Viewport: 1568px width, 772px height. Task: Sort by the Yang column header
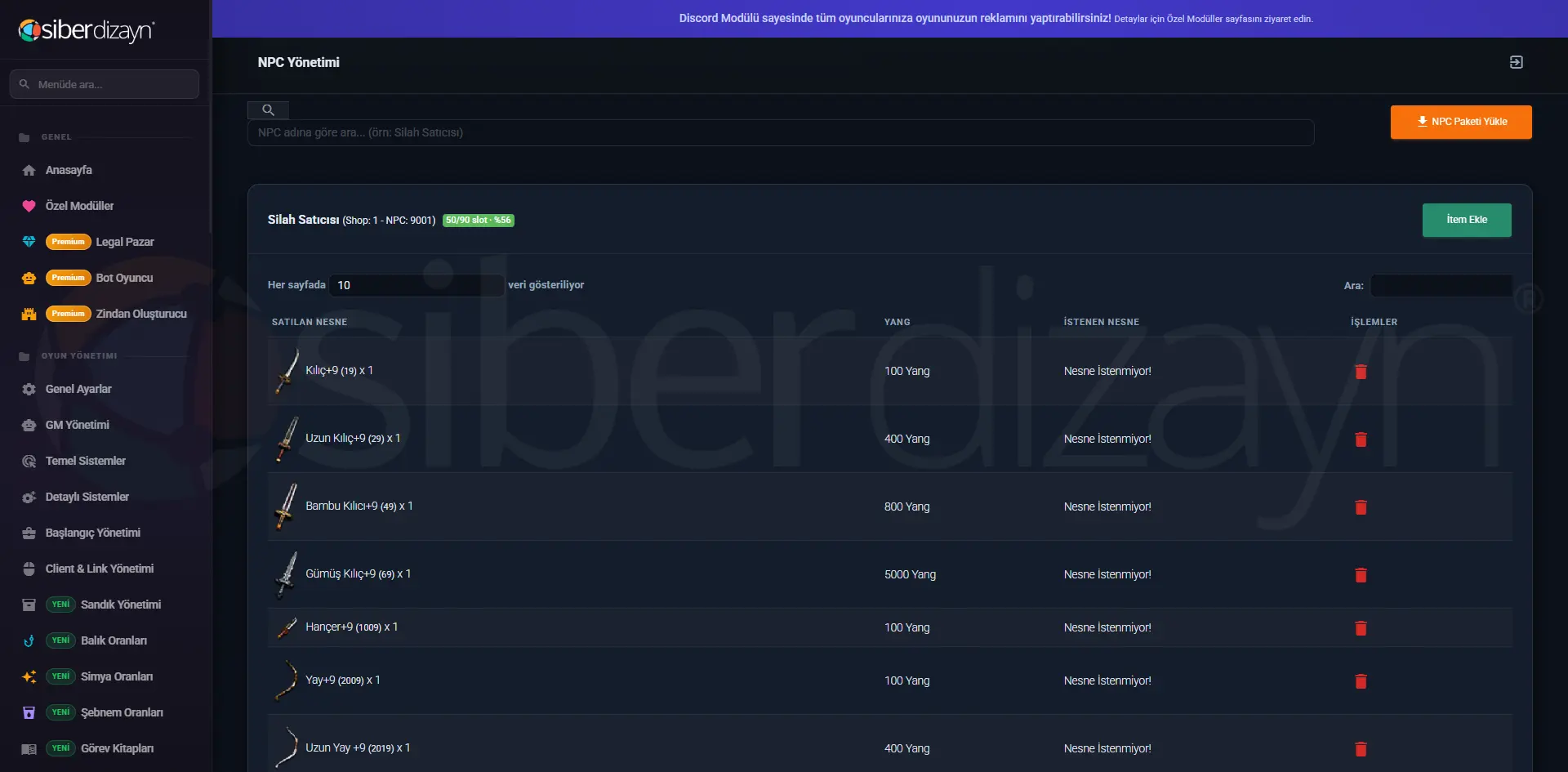897,322
